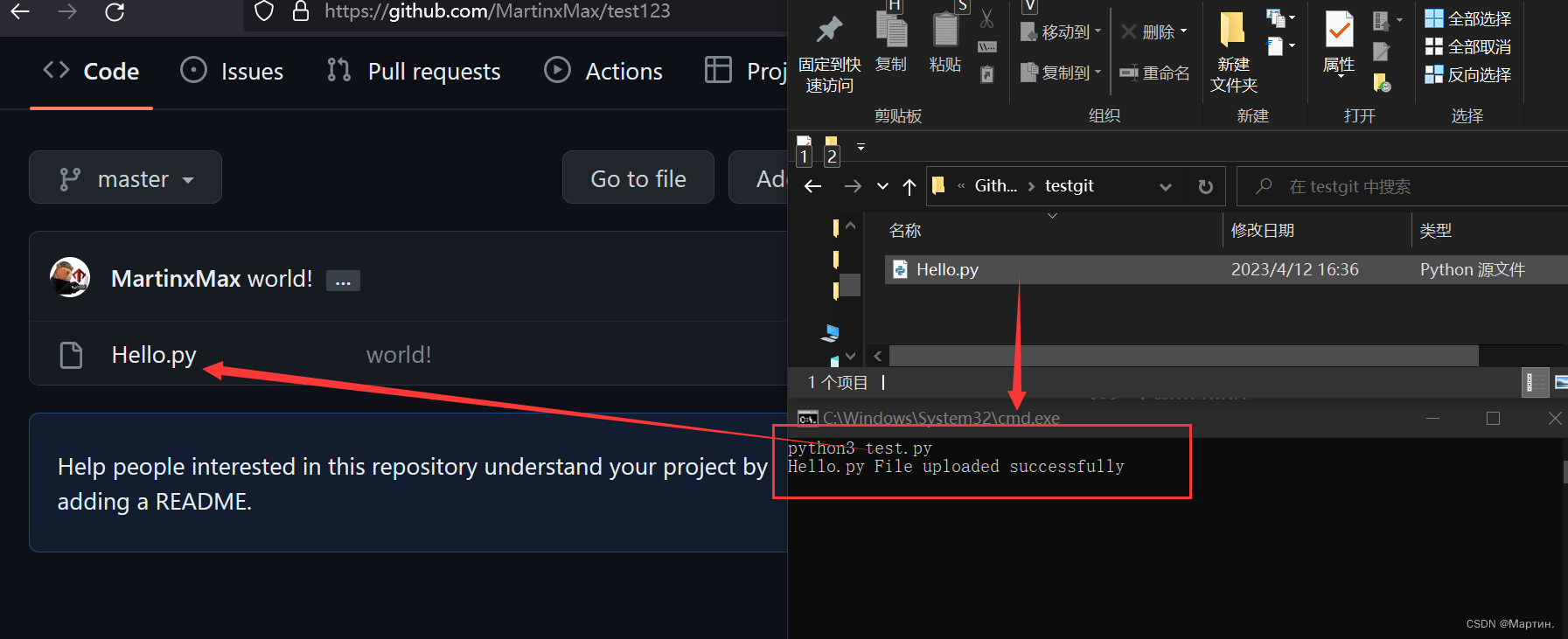Click quick access New folder icon labeled 2
Screen dimensions: 1568x639
[831, 149]
